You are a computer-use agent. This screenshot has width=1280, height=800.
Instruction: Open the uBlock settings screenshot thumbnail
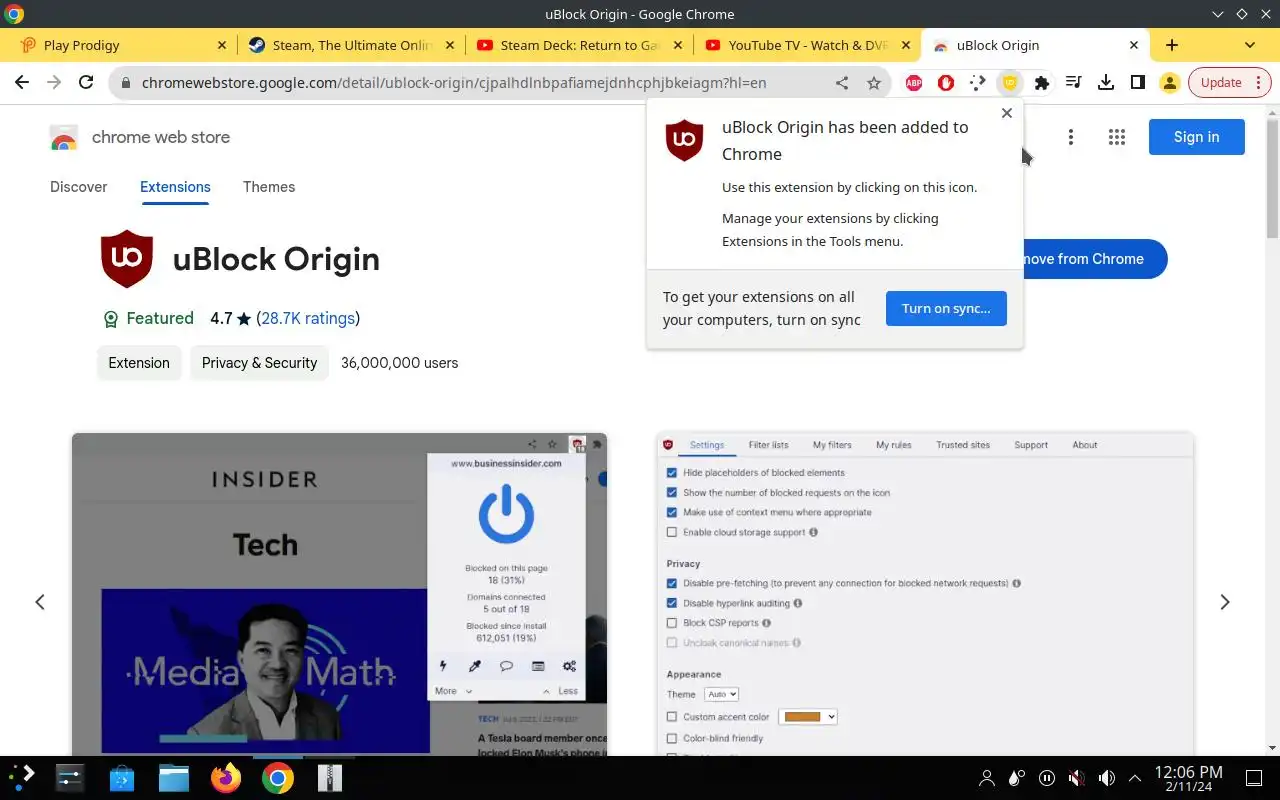click(x=925, y=594)
